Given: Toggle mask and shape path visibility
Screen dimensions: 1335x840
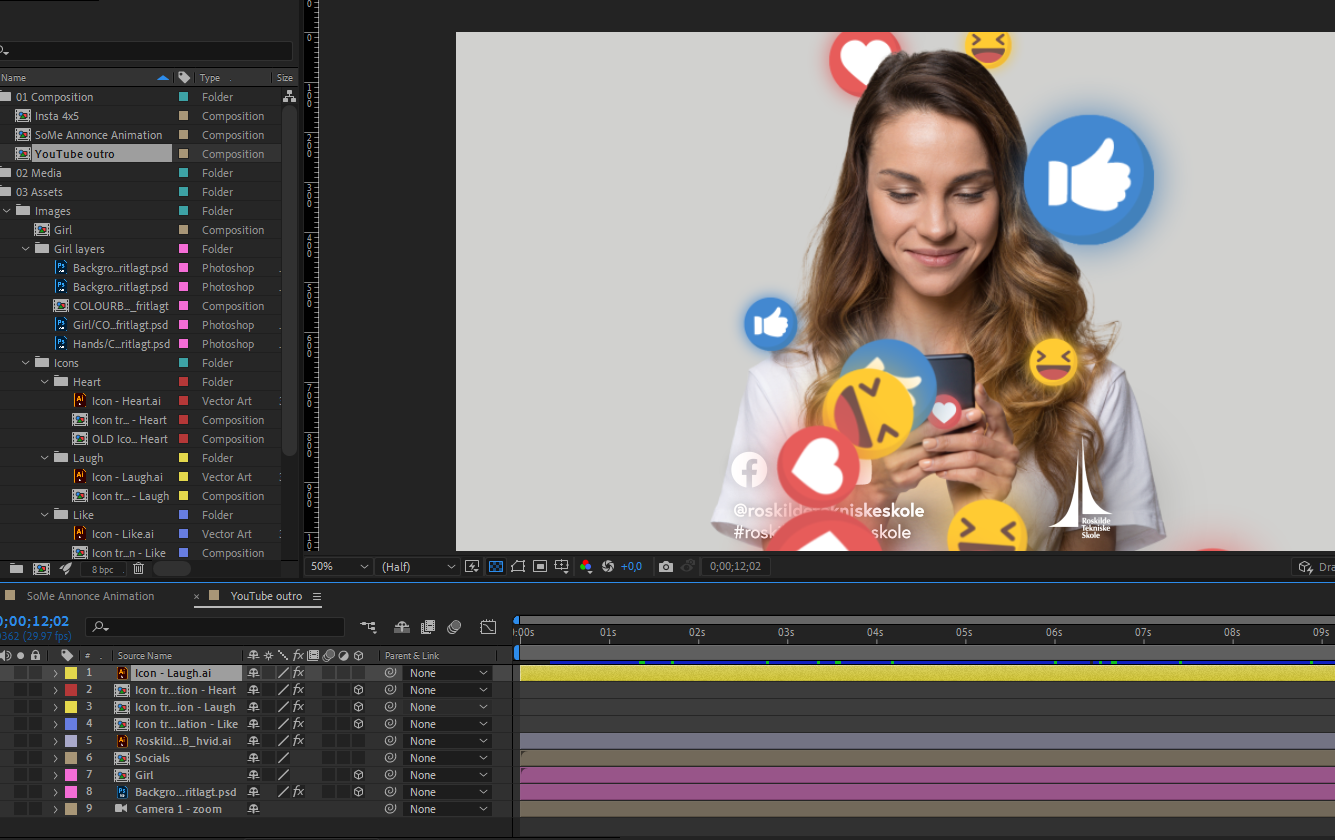Looking at the screenshot, I should pyautogui.click(x=518, y=566).
